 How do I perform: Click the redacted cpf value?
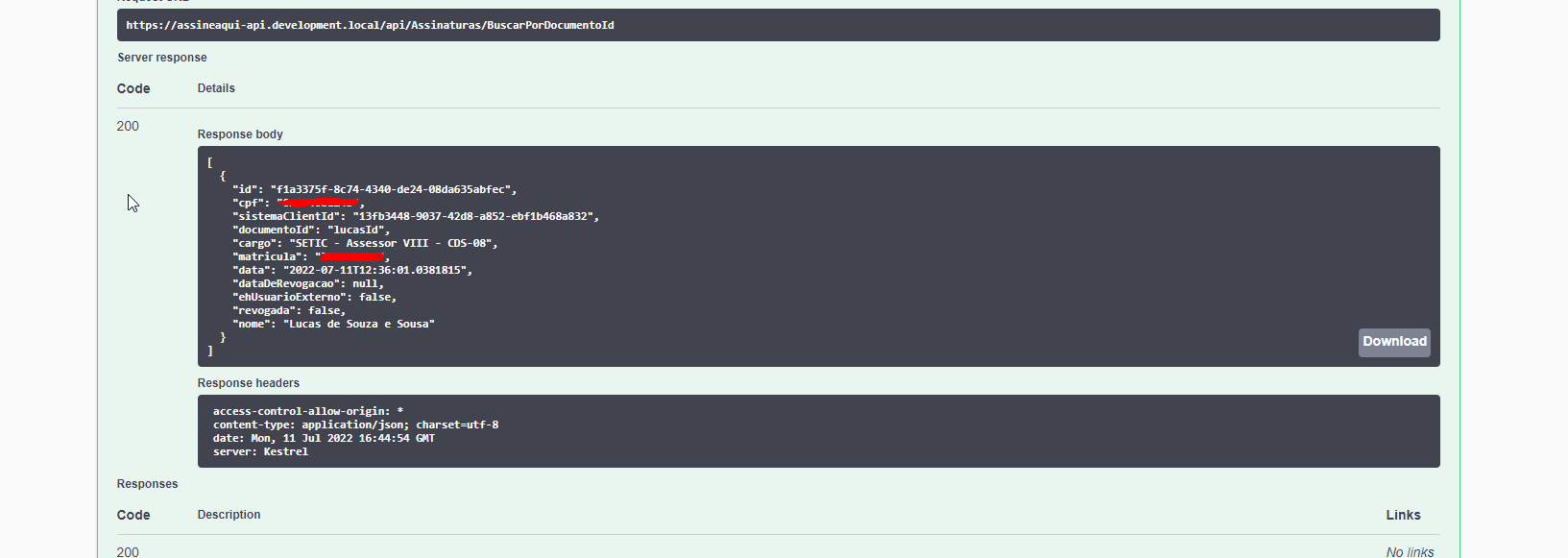pyautogui.click(x=320, y=203)
